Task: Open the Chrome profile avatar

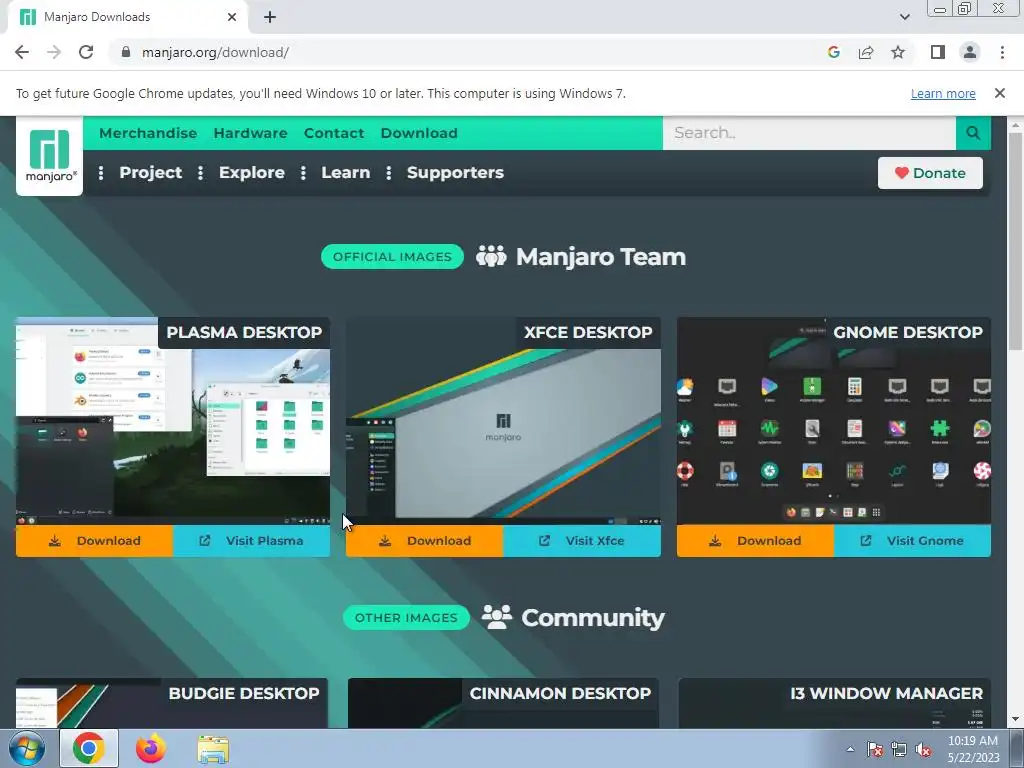Action: click(x=970, y=52)
